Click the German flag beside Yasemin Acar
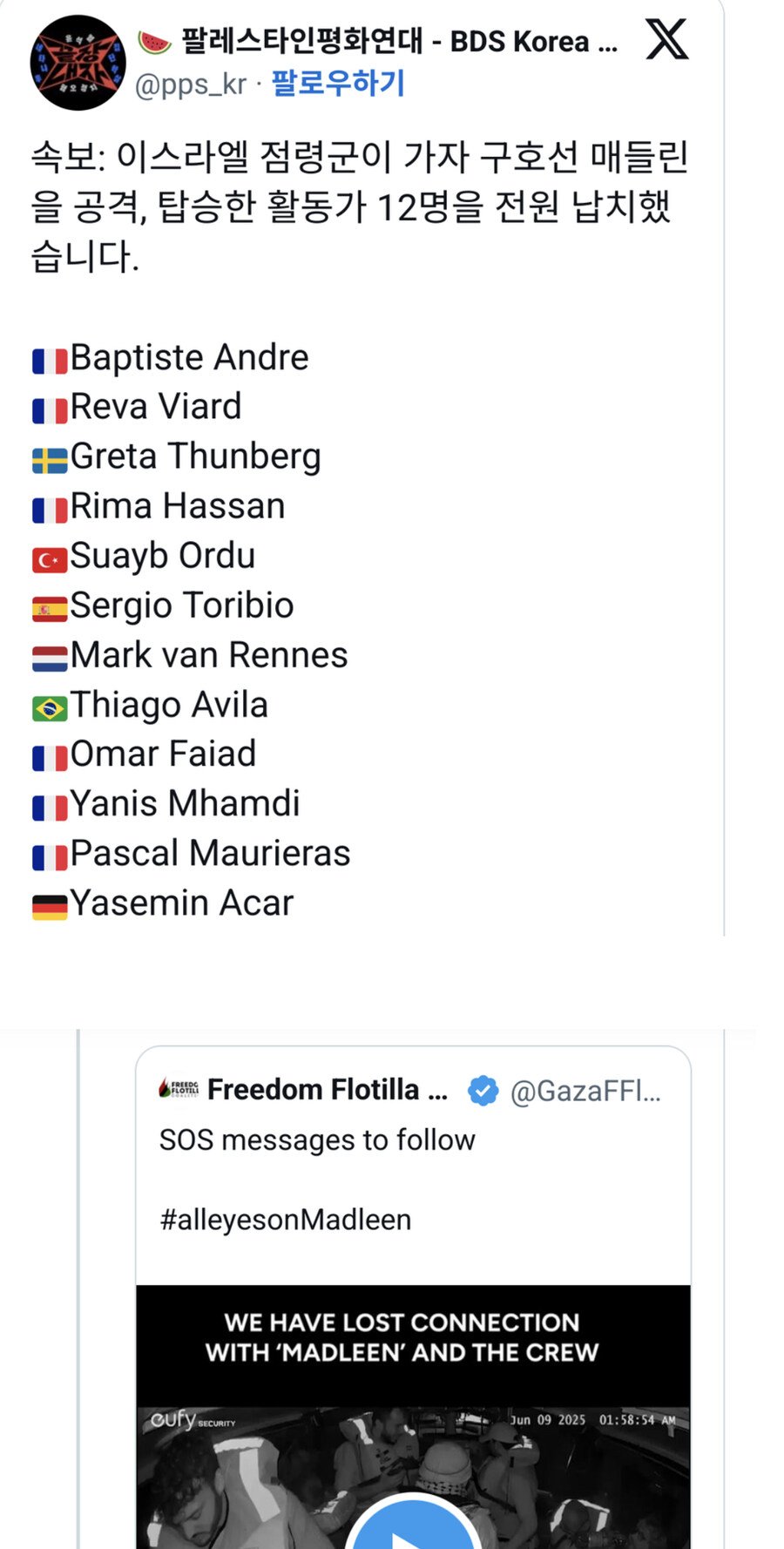784x1549 pixels. coord(50,906)
